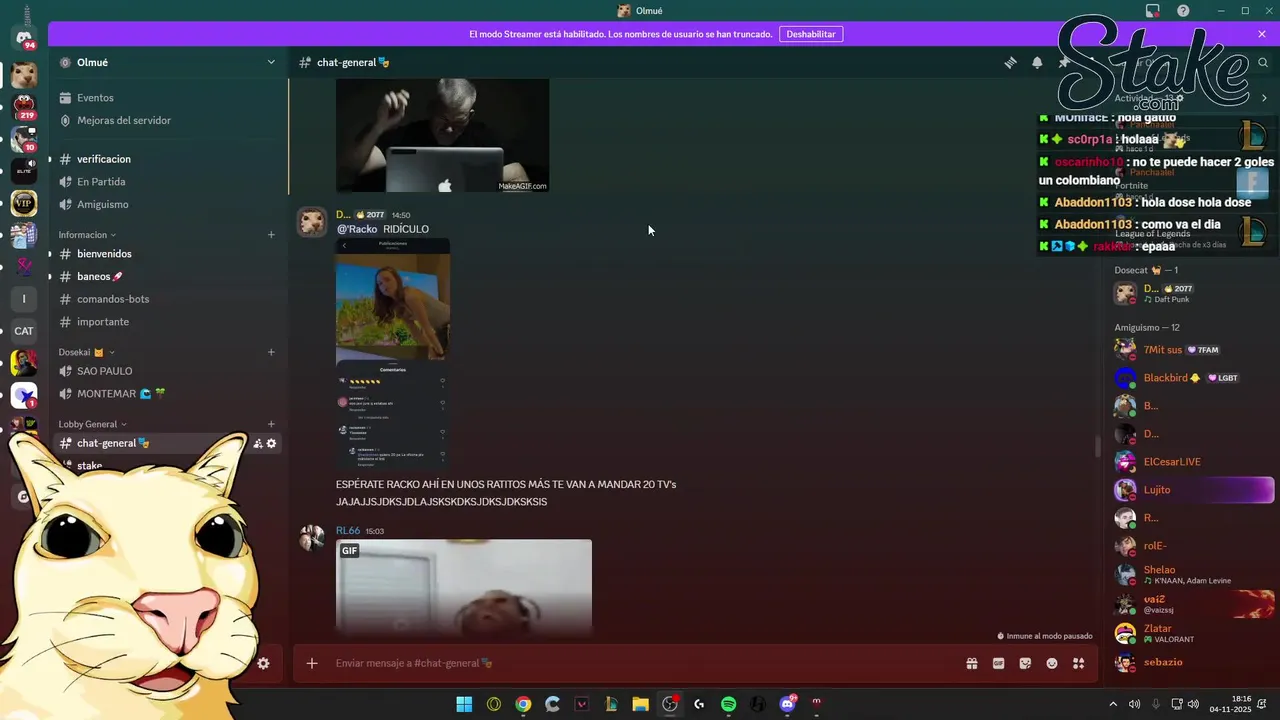The height and width of the screenshot is (720, 1280).
Task: Join the MONTEMAR voice channel
Action: [168, 394]
